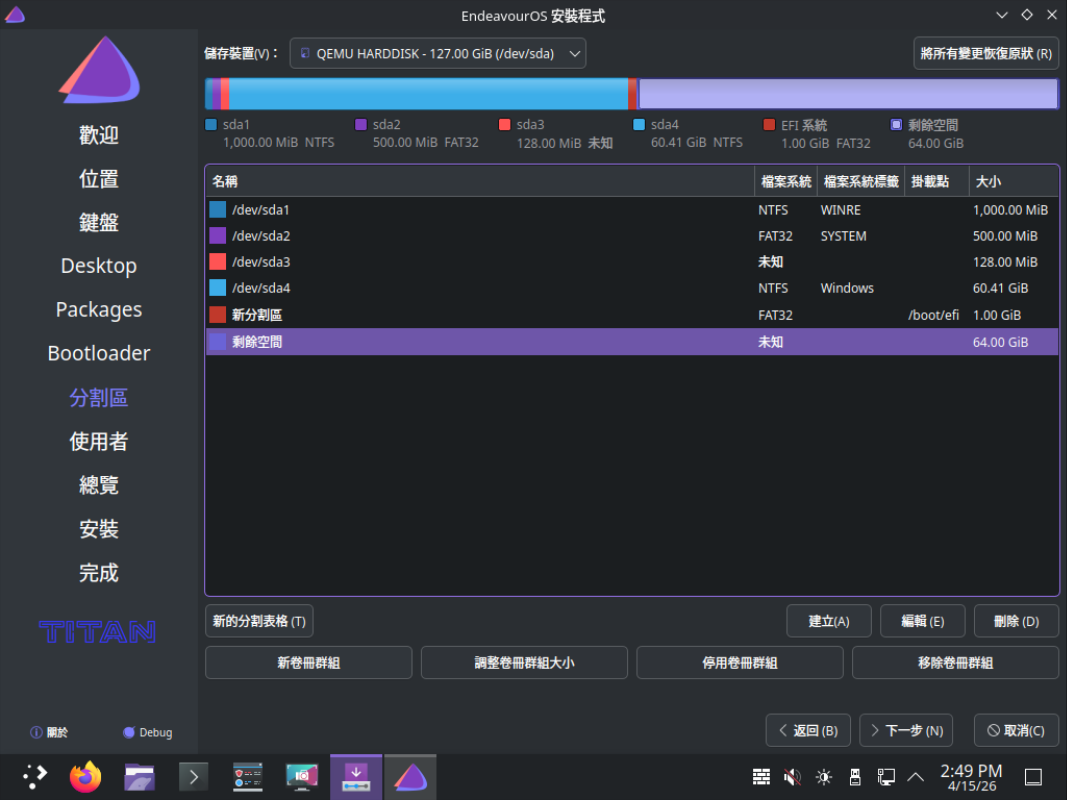1067x800 pixels.
Task: Open the KDE application launcher
Action: coord(34,776)
